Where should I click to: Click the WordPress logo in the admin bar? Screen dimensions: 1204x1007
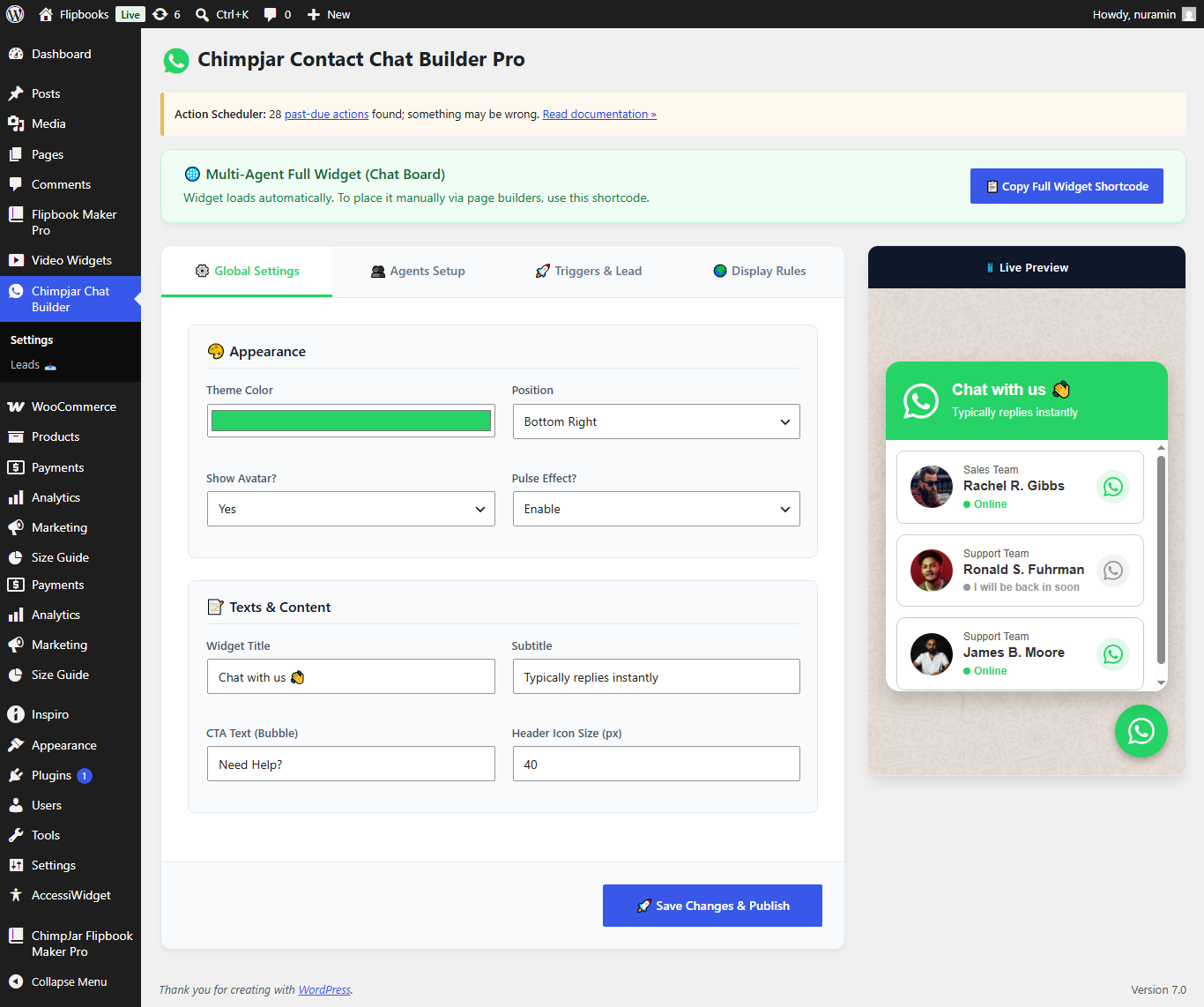pyautogui.click(x=15, y=14)
